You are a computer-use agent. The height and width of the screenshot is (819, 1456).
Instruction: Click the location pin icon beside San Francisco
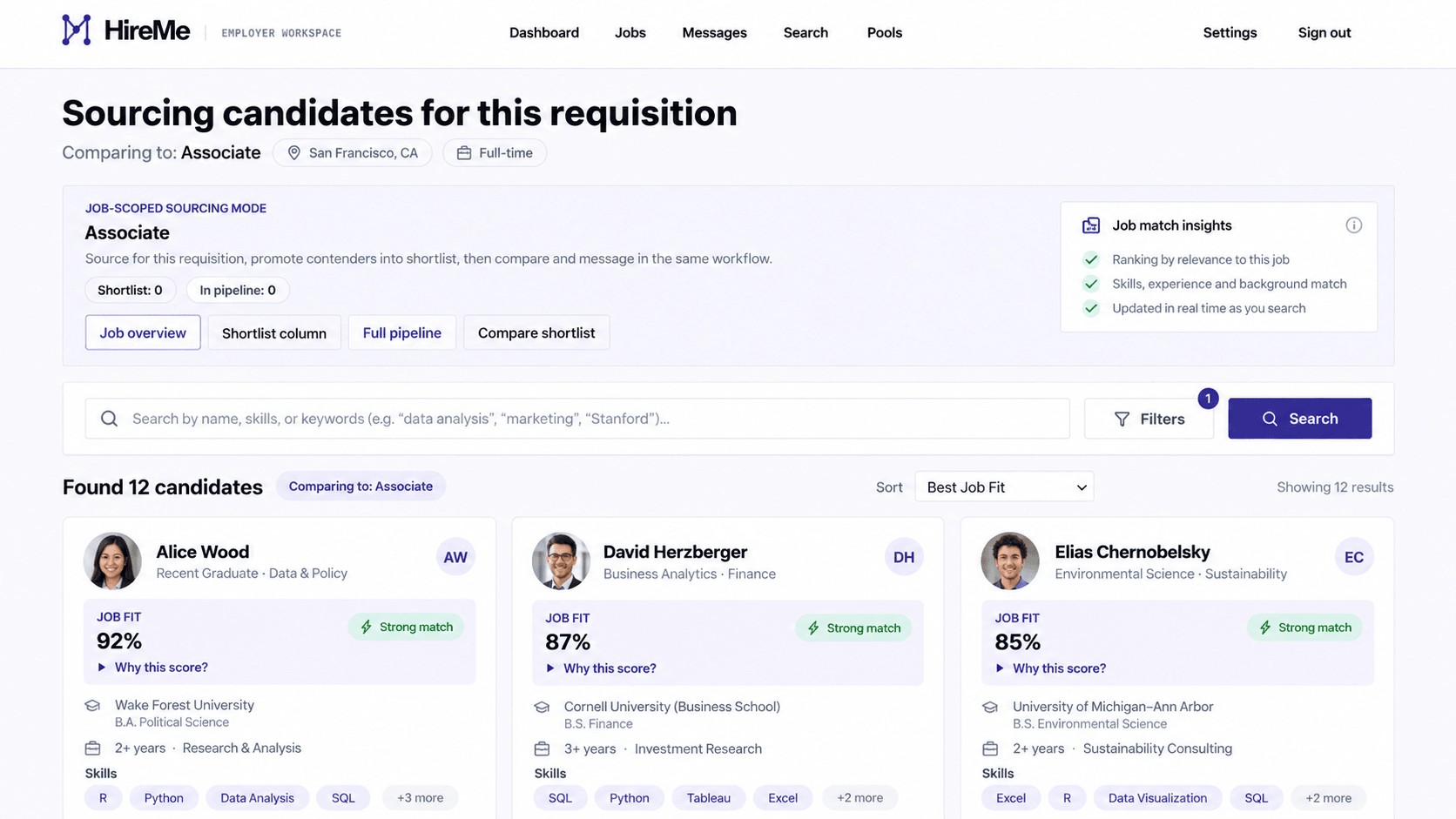click(x=294, y=153)
